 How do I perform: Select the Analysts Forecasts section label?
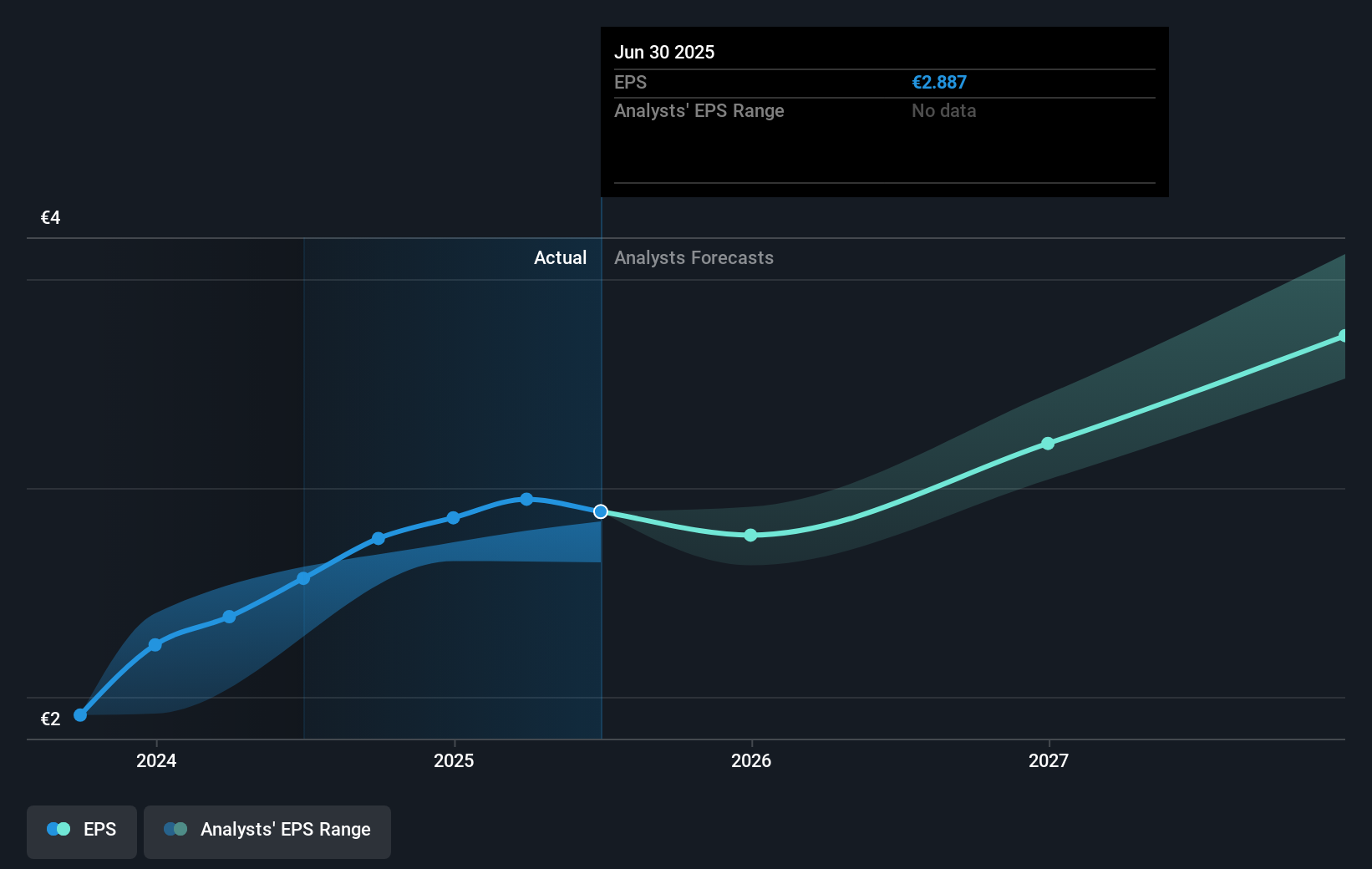(693, 257)
